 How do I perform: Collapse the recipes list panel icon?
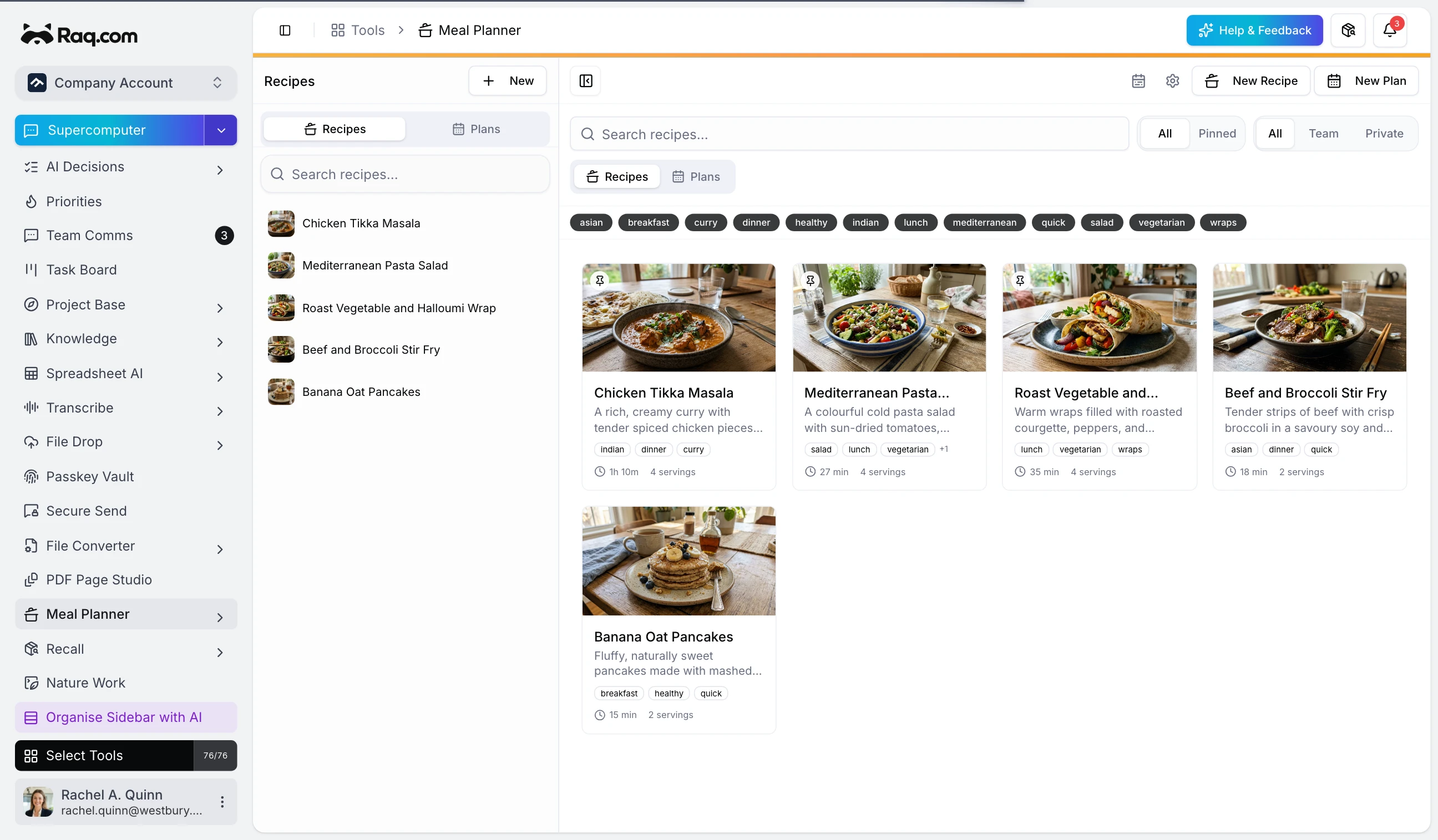click(585, 81)
